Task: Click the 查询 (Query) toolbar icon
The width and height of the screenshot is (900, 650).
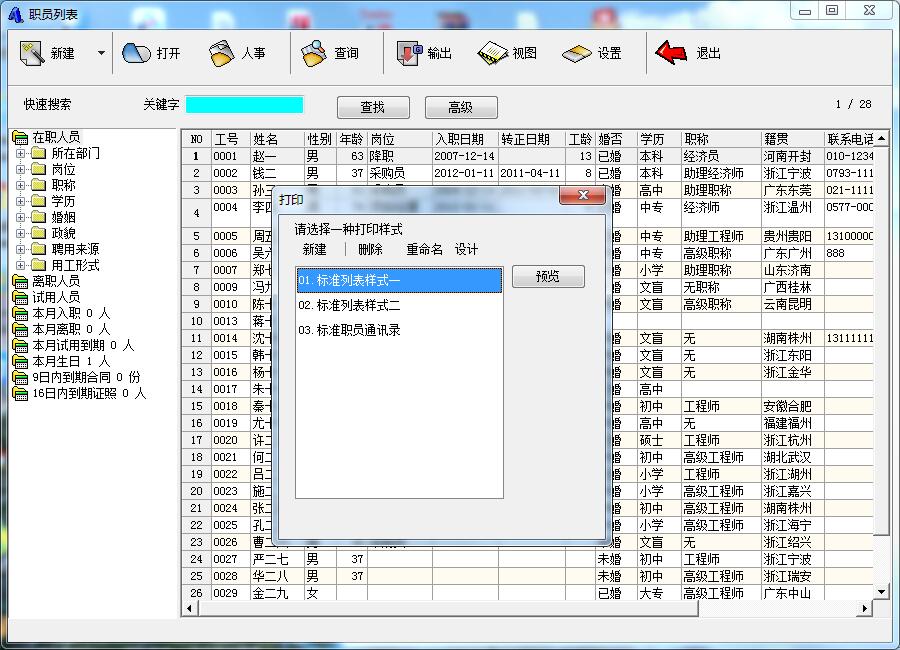Action: coord(314,53)
